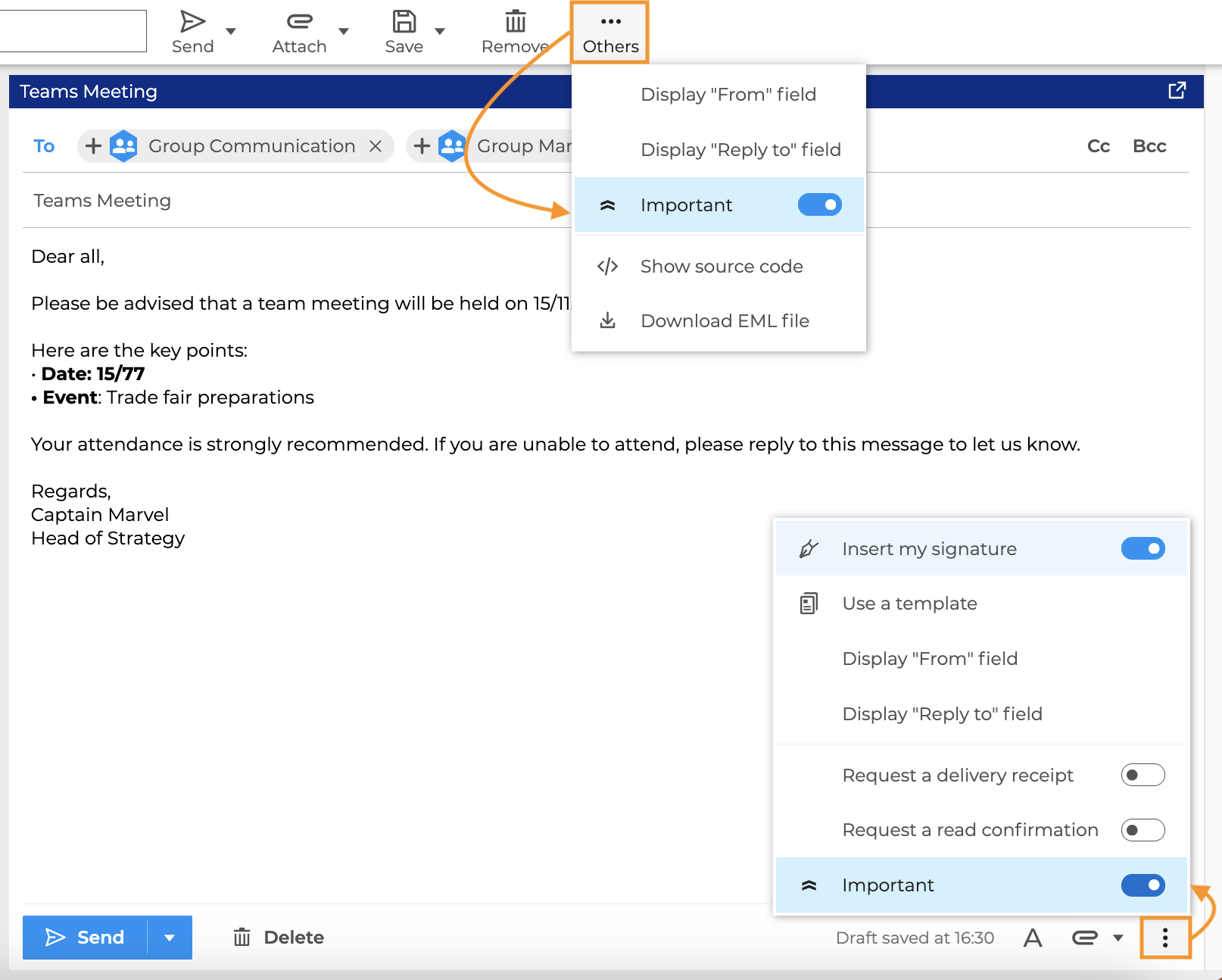Screen dimensions: 1222x980
Task: Enable Request a delivery receipt
Action: [x=1143, y=776]
